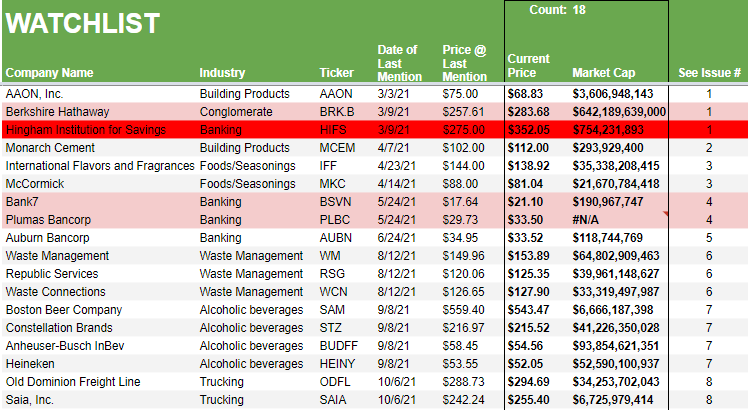The height and width of the screenshot is (410, 748).
Task: Select the $294.69 current price cell
Action: (x=529, y=382)
